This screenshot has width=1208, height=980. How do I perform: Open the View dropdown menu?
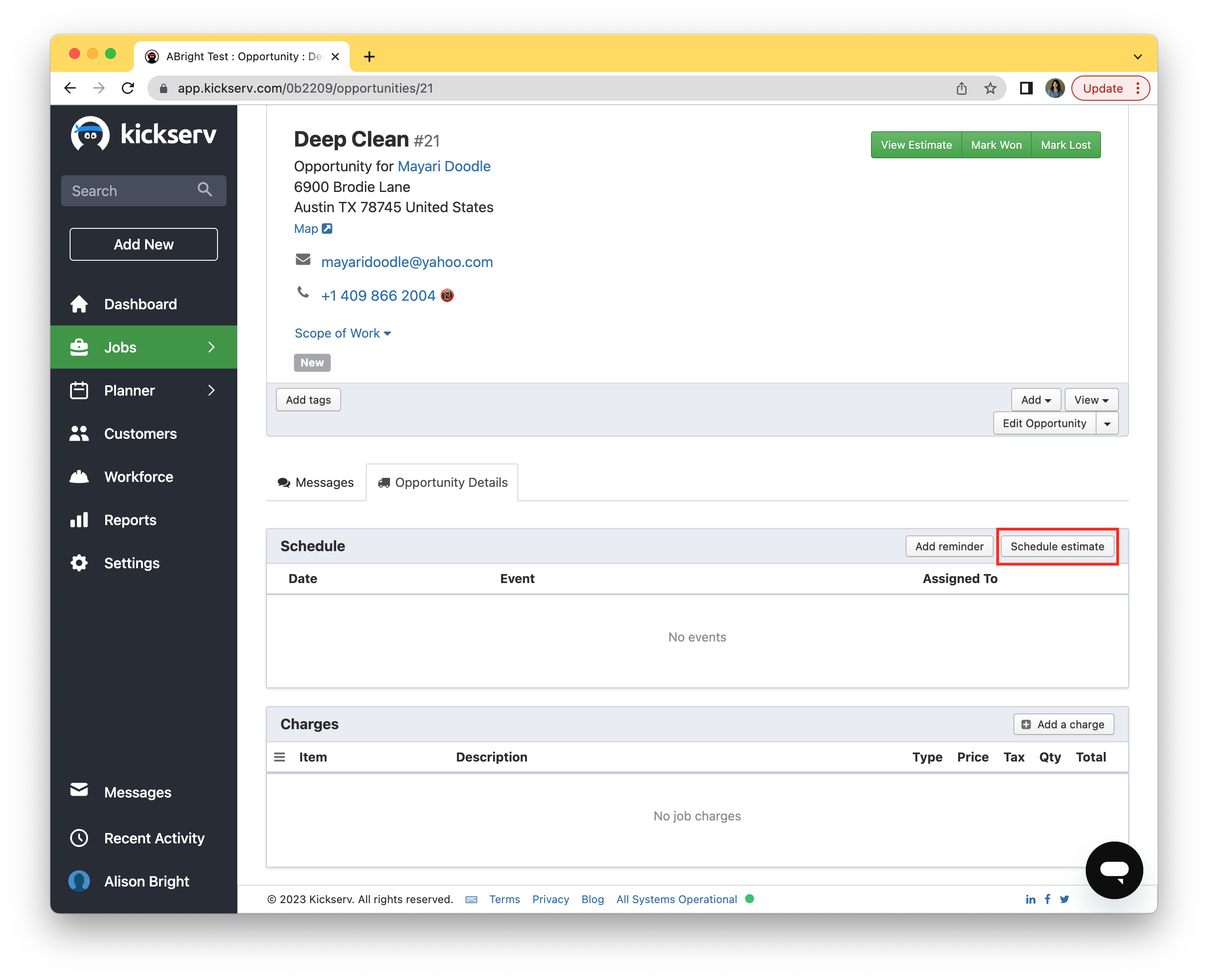1091,400
